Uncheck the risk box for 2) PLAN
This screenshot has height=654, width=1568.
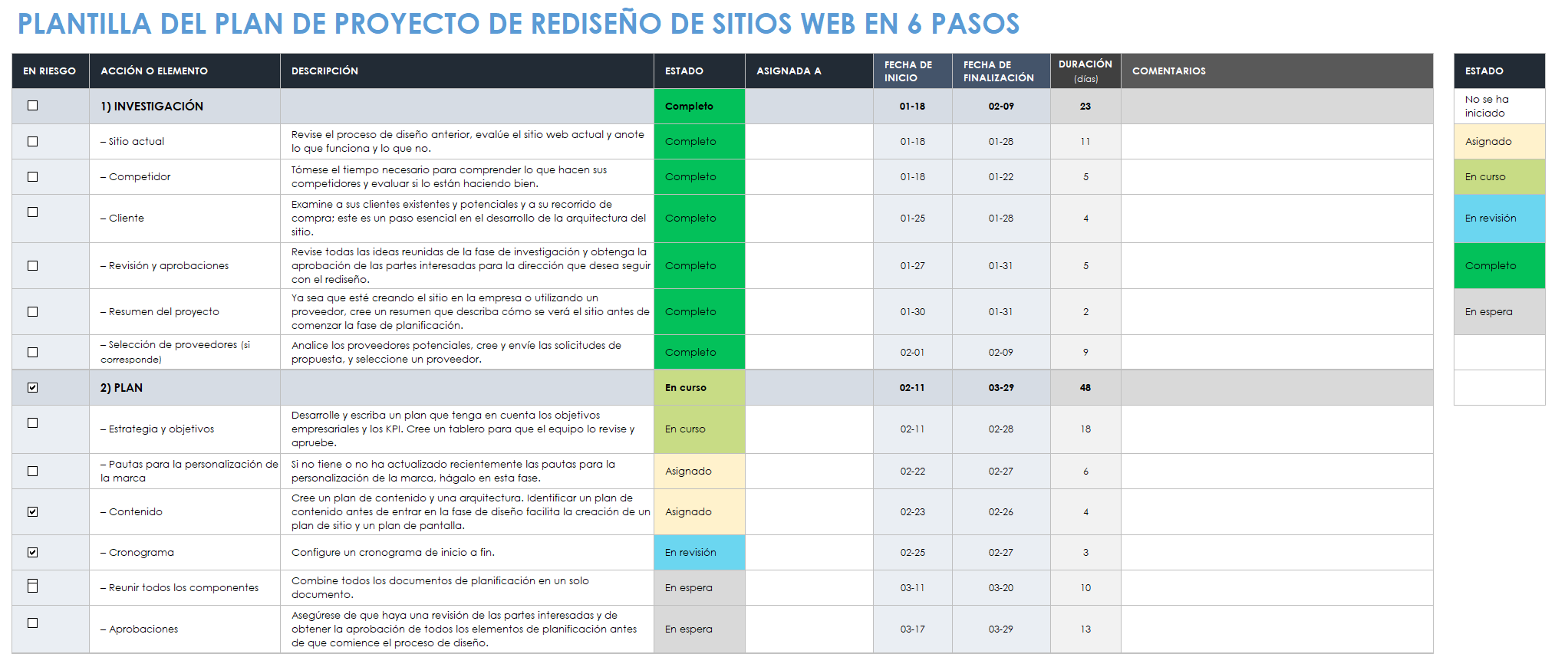(x=32, y=387)
